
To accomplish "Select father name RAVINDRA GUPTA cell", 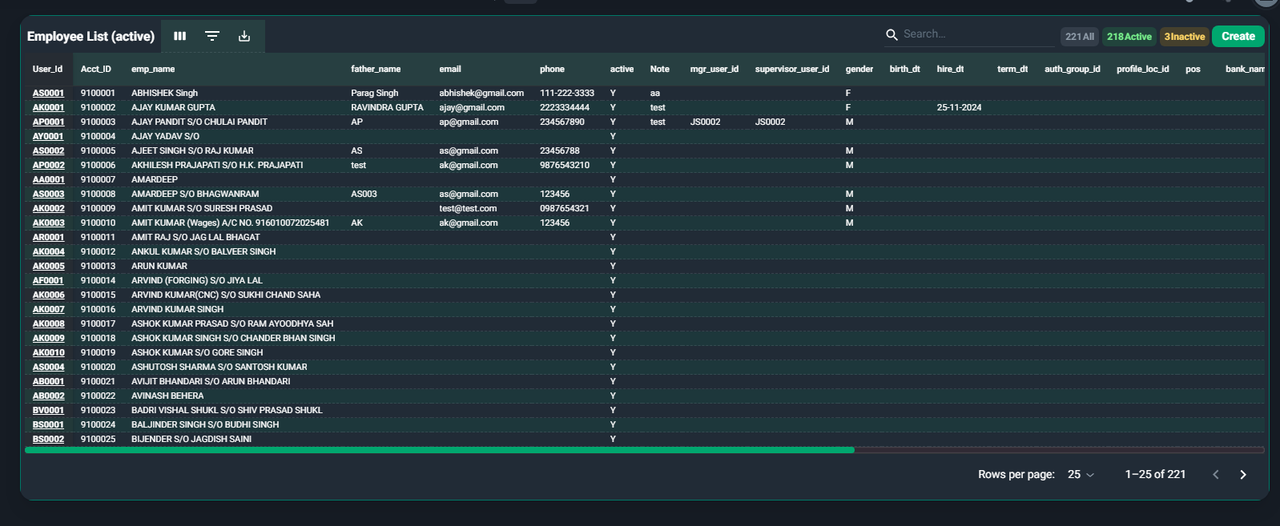I will click(x=387, y=107).
